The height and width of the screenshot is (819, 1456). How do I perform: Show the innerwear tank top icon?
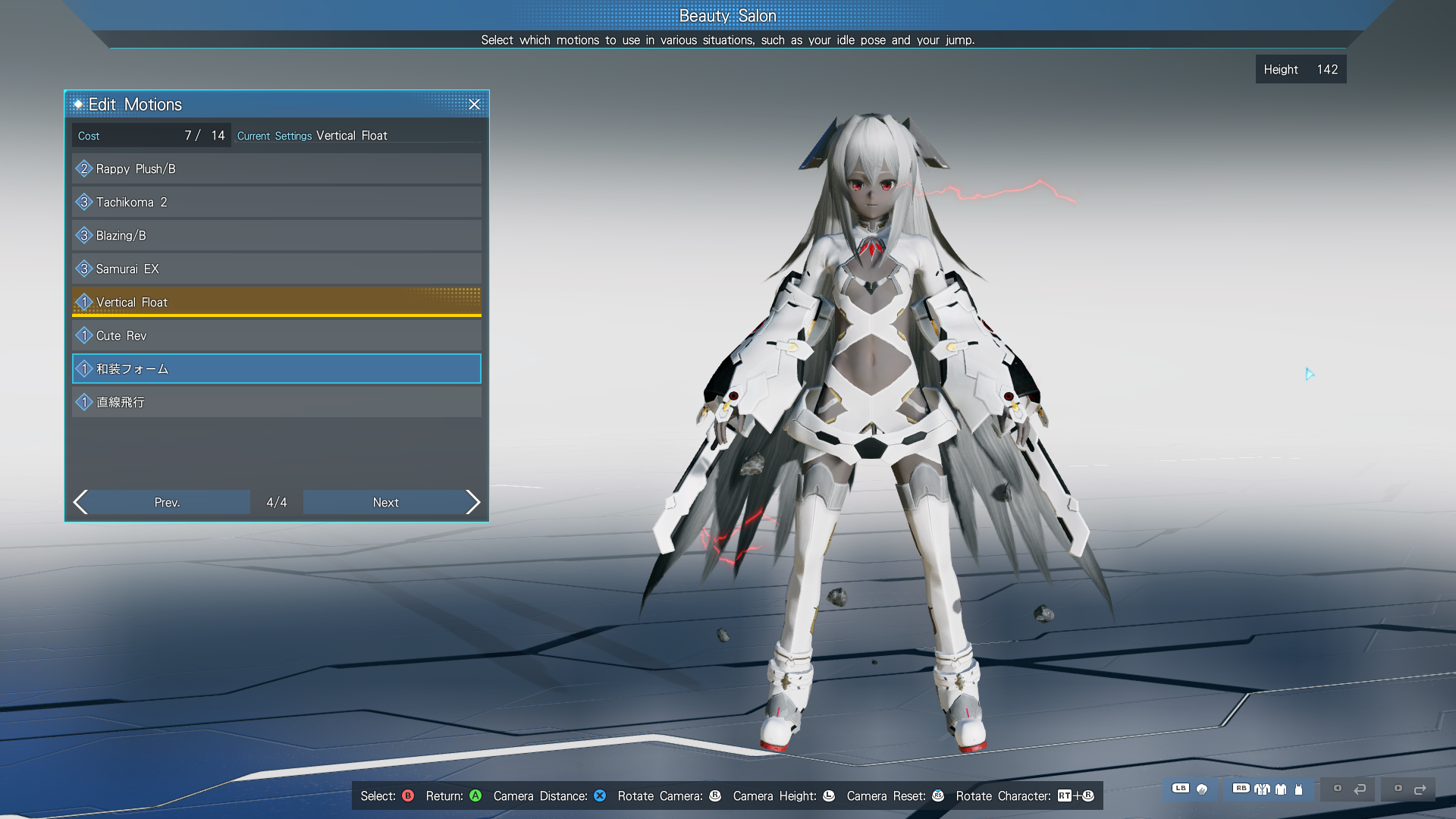point(1298,789)
